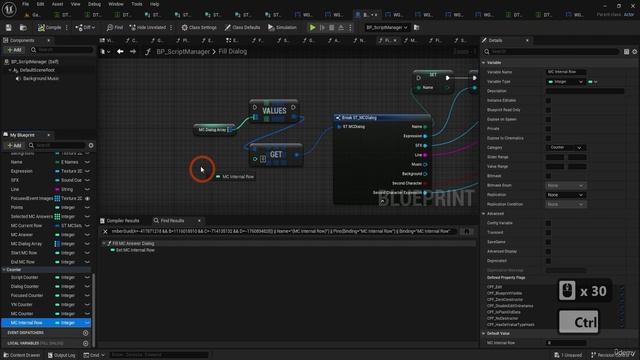Open the Variable Type Integer dropdown
640x360 pixels.
[x=565, y=82]
